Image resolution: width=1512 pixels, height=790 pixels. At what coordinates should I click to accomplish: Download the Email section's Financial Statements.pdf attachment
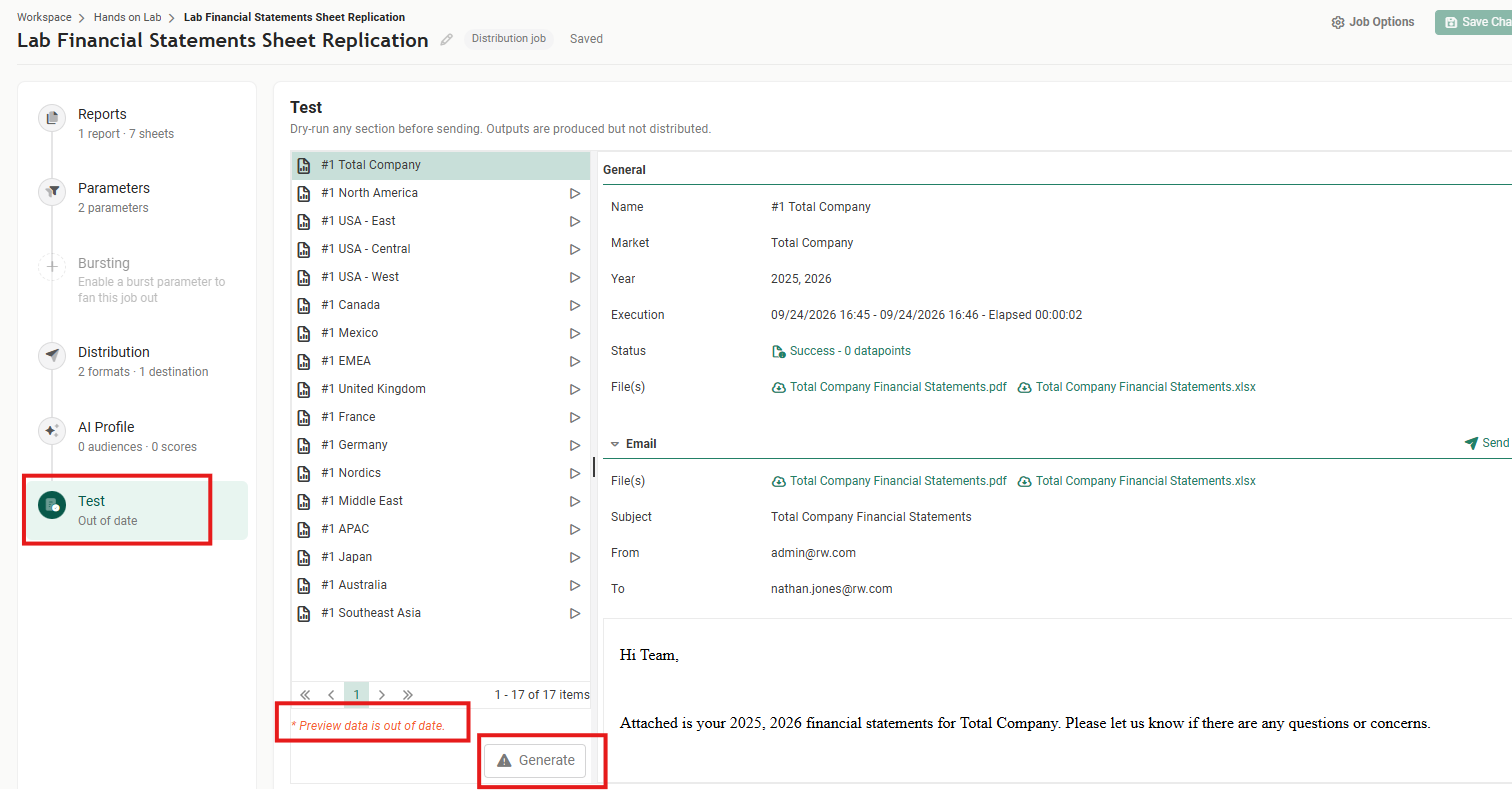point(889,481)
